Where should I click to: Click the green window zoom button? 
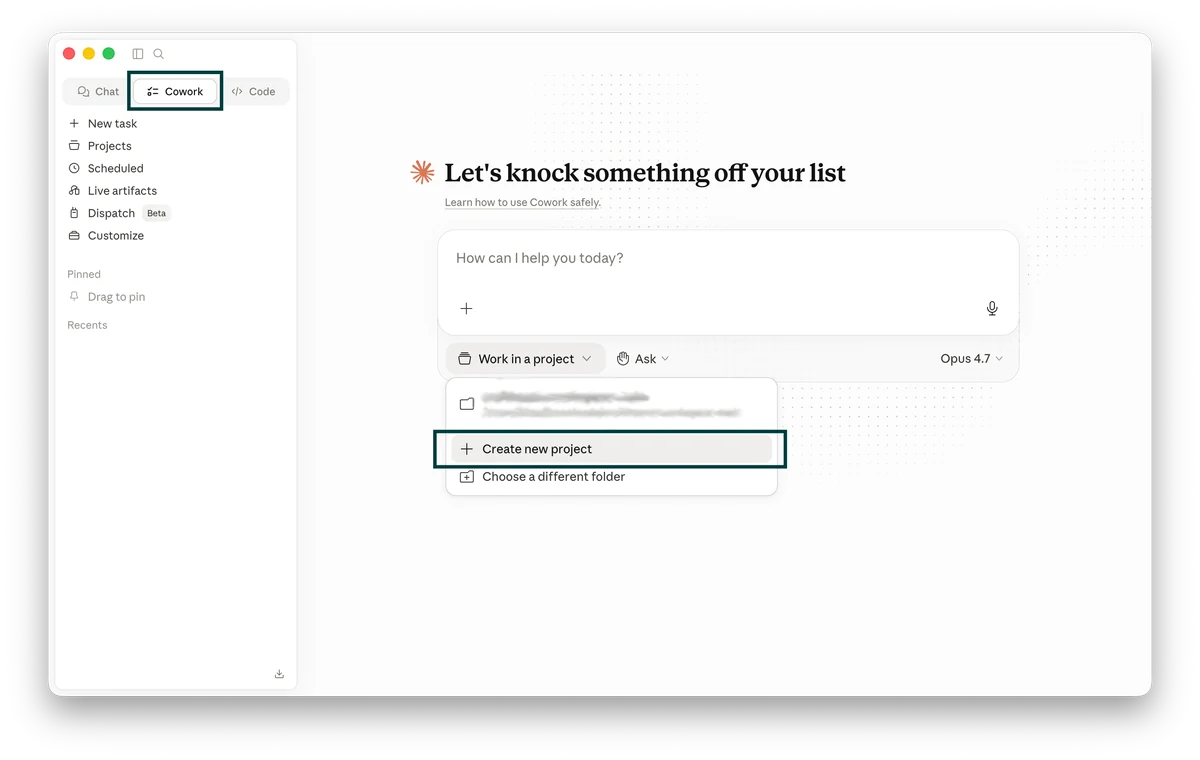(x=109, y=54)
